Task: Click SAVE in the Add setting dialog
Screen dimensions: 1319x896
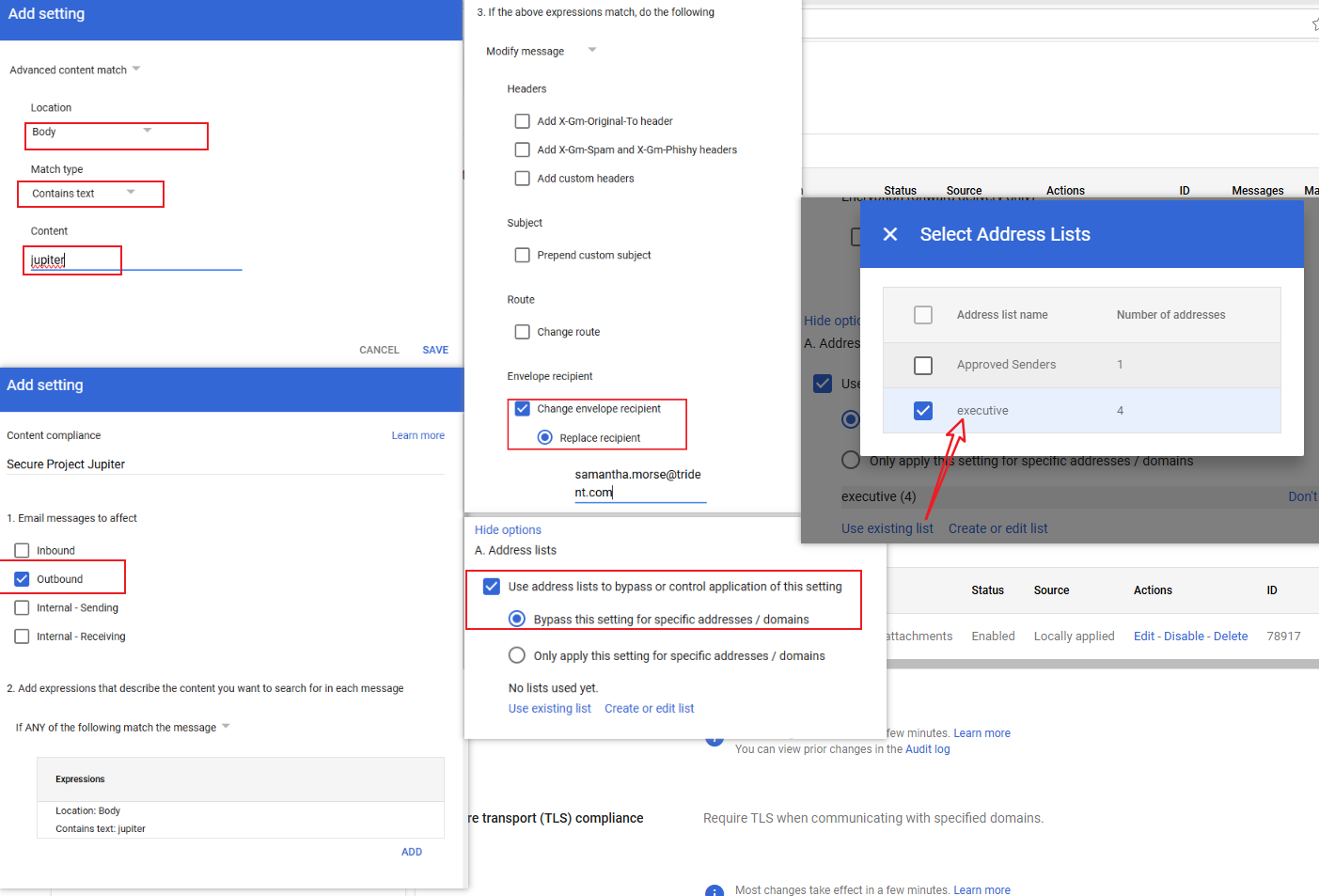Action: tap(435, 350)
